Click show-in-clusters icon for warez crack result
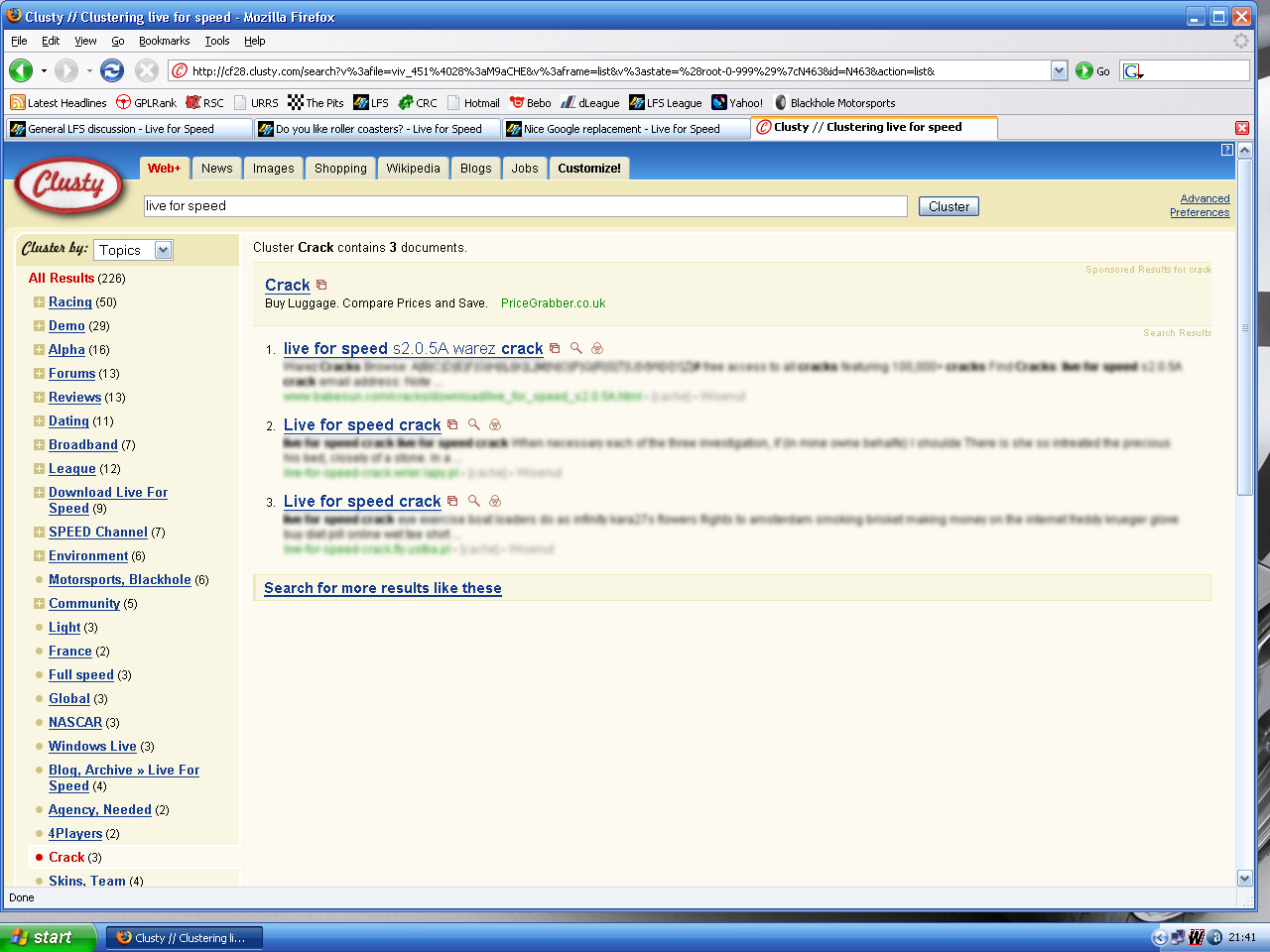1270x952 pixels. click(x=597, y=349)
